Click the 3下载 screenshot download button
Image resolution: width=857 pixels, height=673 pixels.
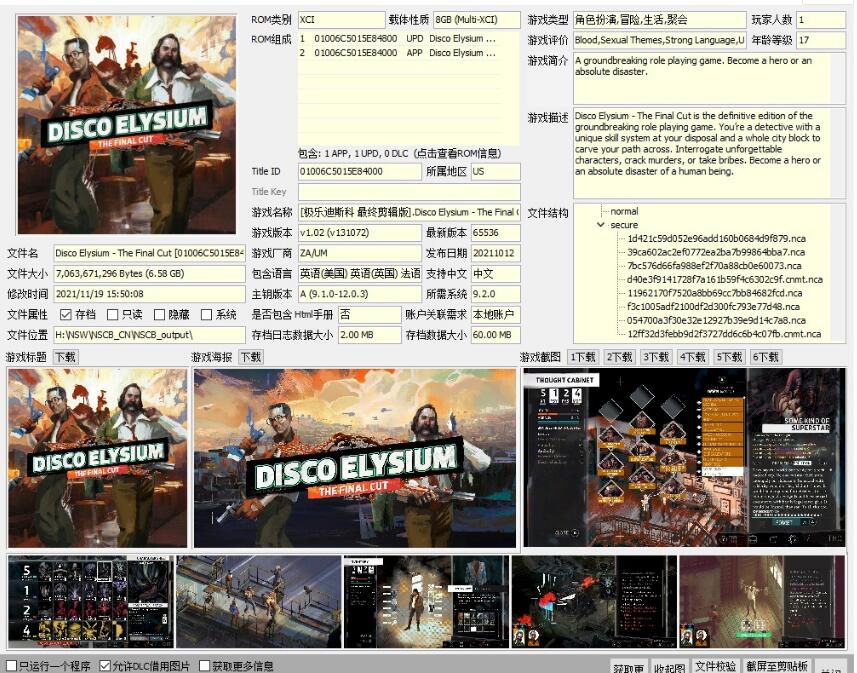[656, 357]
